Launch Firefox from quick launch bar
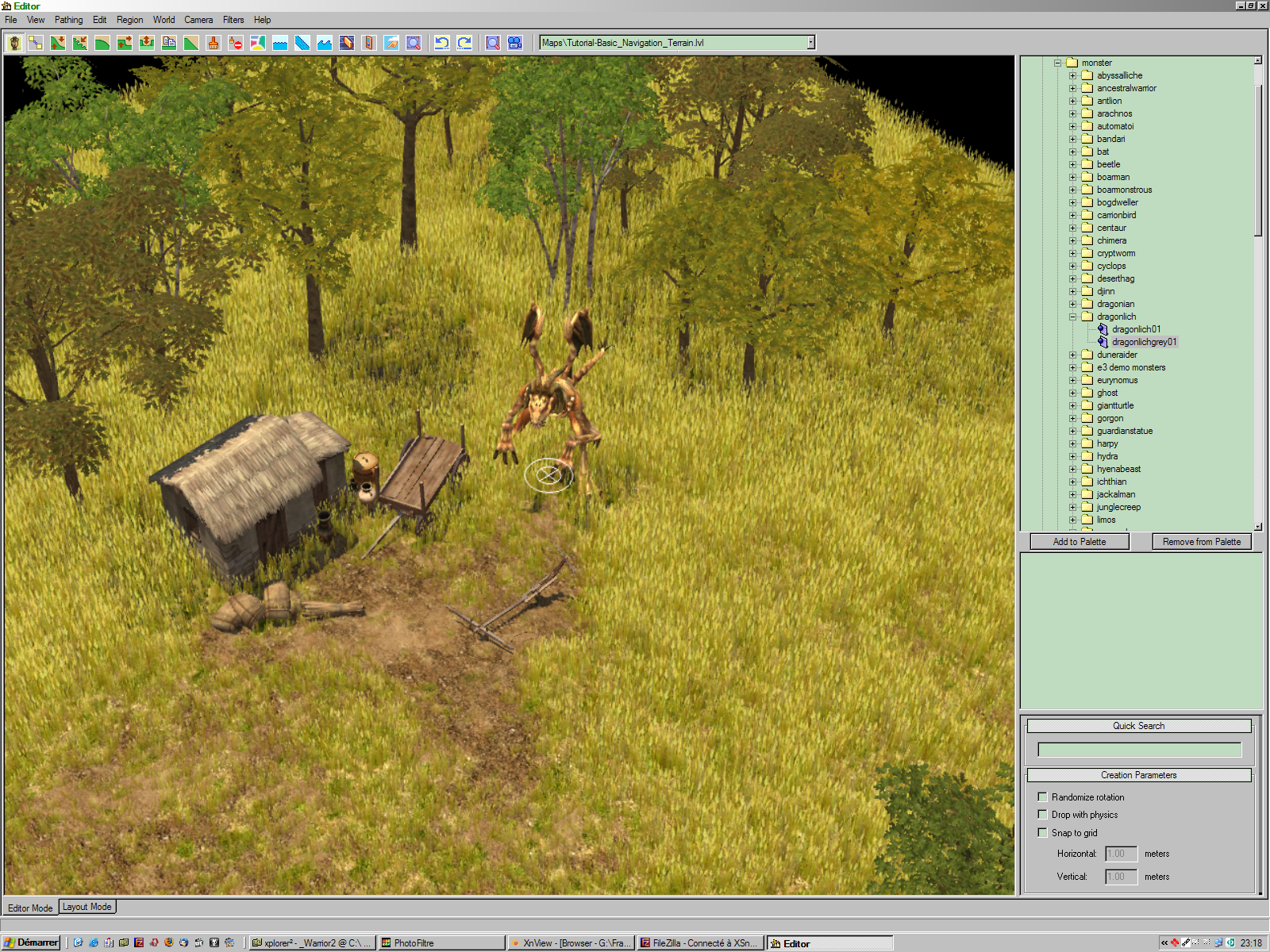 pos(169,942)
